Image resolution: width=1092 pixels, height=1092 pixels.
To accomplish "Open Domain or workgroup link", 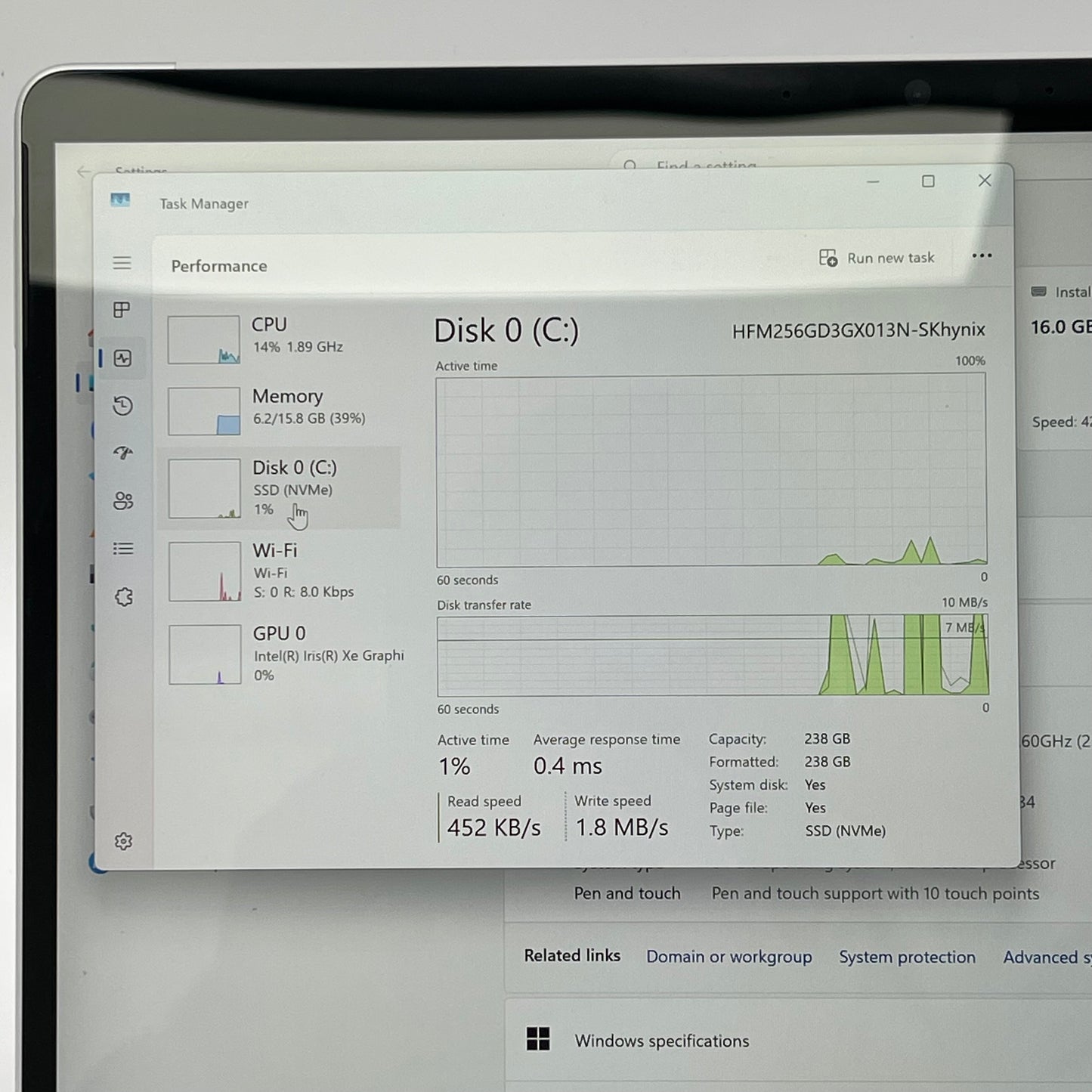I will (x=729, y=957).
